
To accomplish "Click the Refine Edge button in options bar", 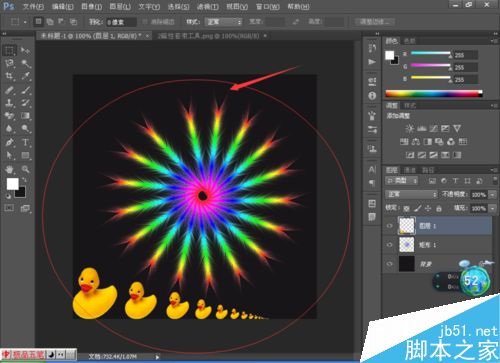I will pyautogui.click(x=374, y=22).
